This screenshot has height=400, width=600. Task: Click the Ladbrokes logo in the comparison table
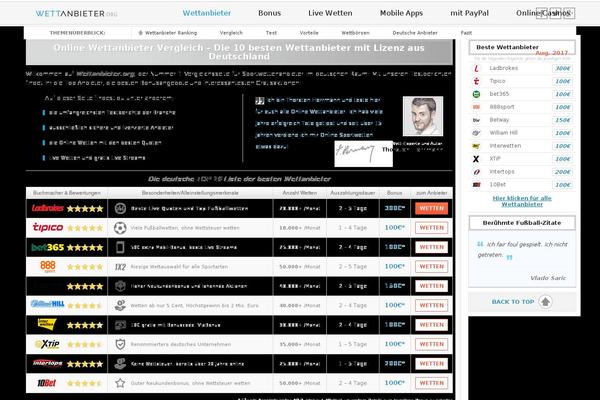coord(47,208)
